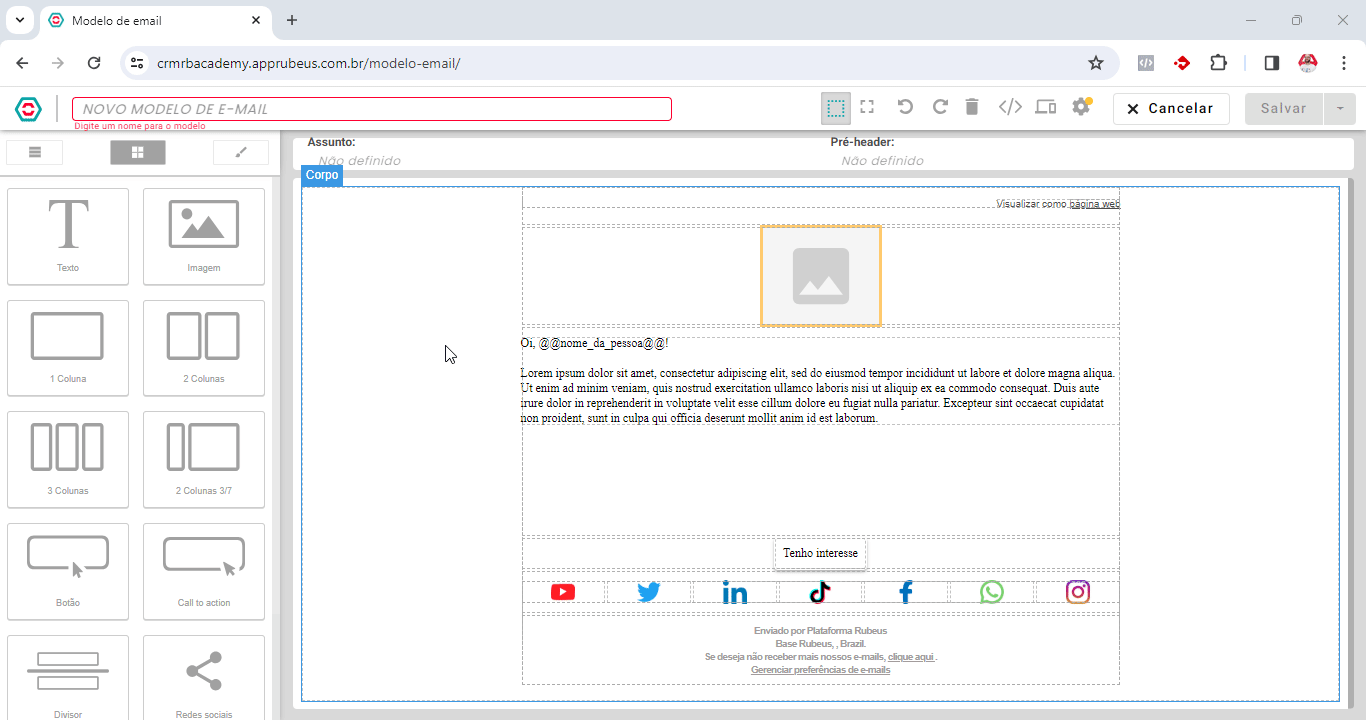Reload the page
Screen dimensions: 1366x720
[x=94, y=63]
